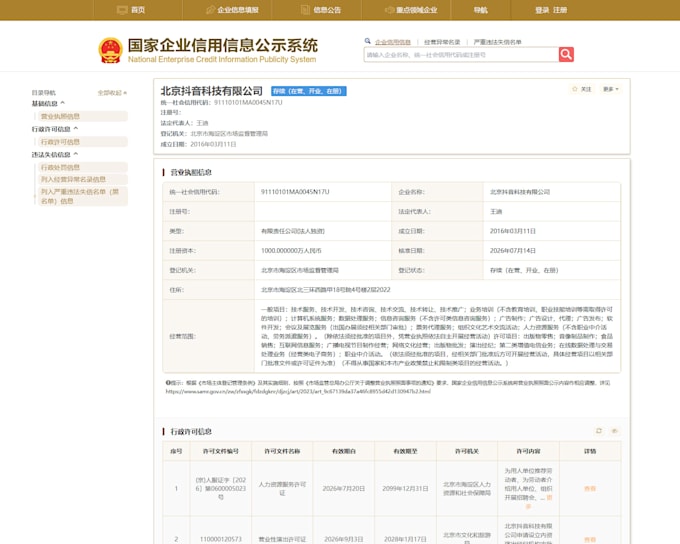Switch to the 严重违法失信名单 search tab
This screenshot has width=680, height=544.
pyautogui.click(x=497, y=42)
